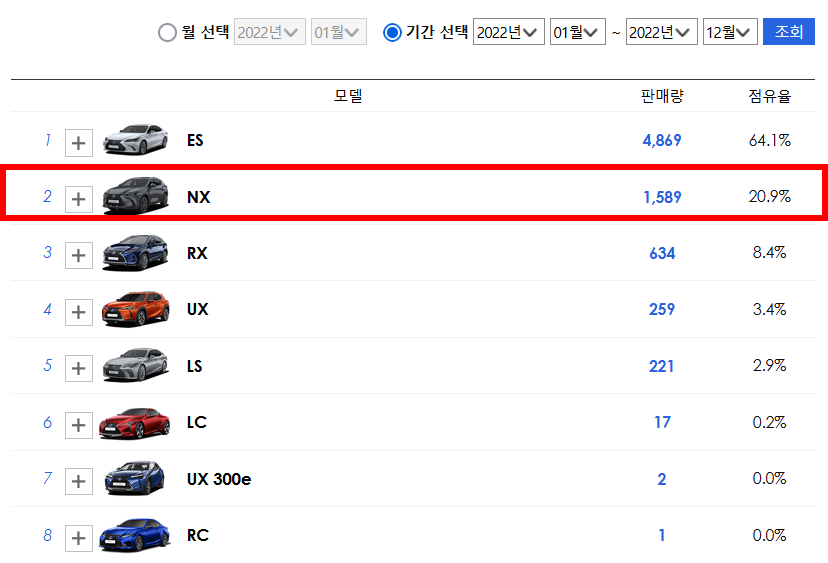Open the LS model name
The height and width of the screenshot is (563, 828).
(194, 366)
